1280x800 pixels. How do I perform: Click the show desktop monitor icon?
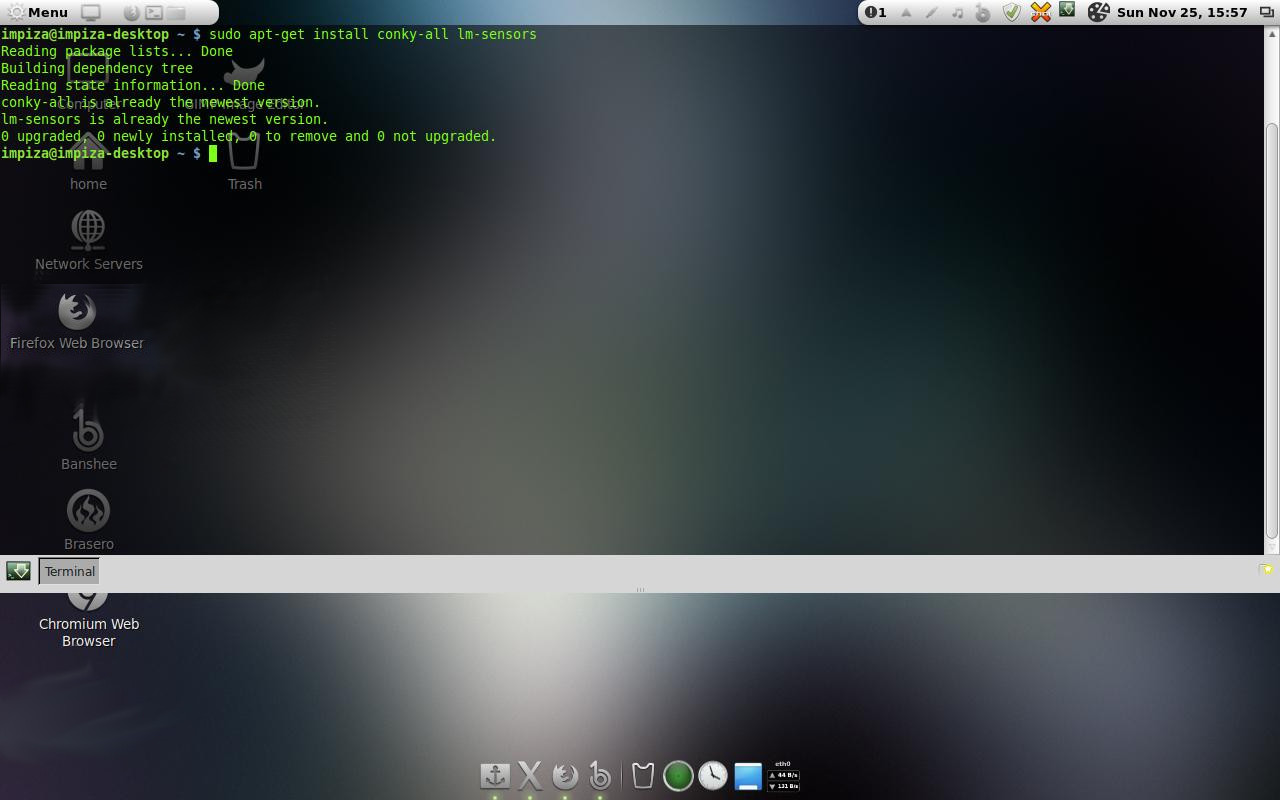point(91,13)
